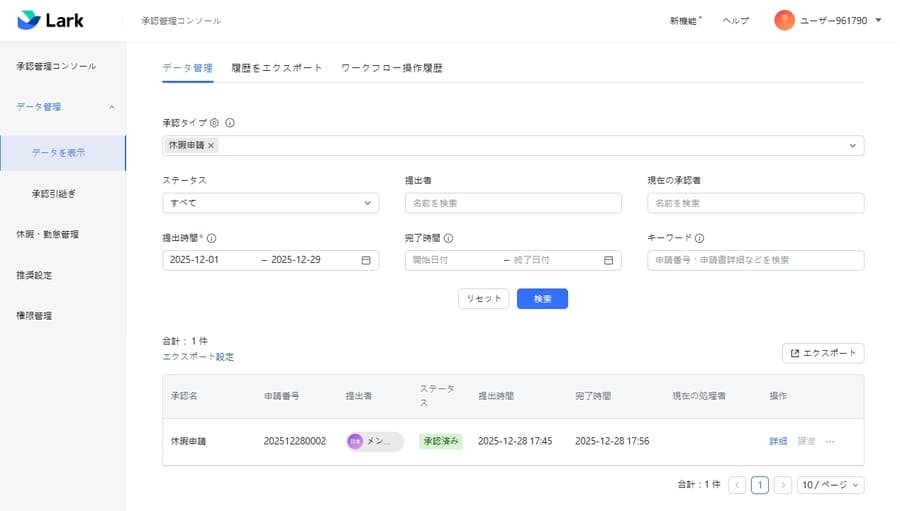Go to the next page arrow
Viewport: 900px width, 511px height.
782,485
